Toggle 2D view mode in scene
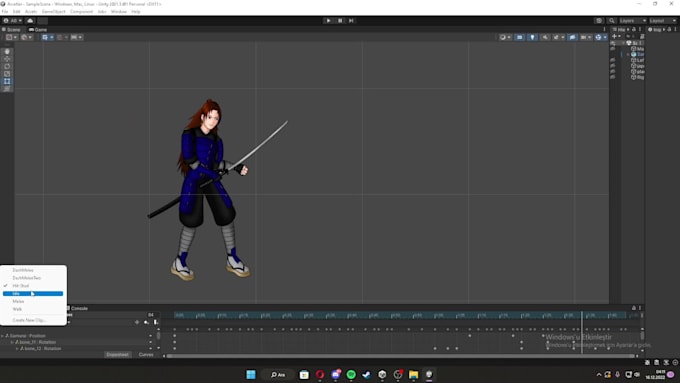Image resolution: width=680 pixels, height=383 pixels. 520,37
